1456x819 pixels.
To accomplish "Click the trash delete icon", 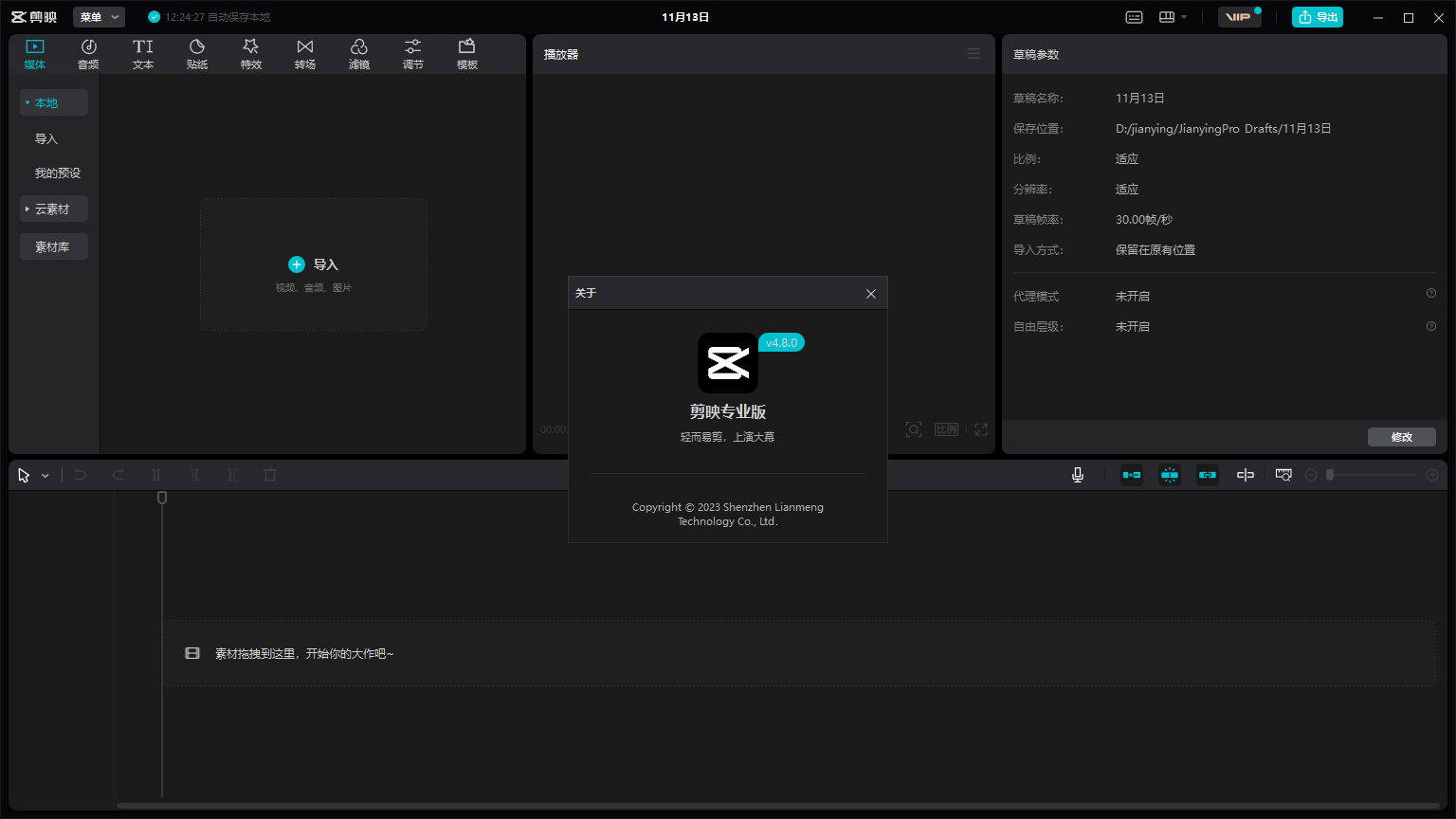I will pyautogui.click(x=270, y=475).
